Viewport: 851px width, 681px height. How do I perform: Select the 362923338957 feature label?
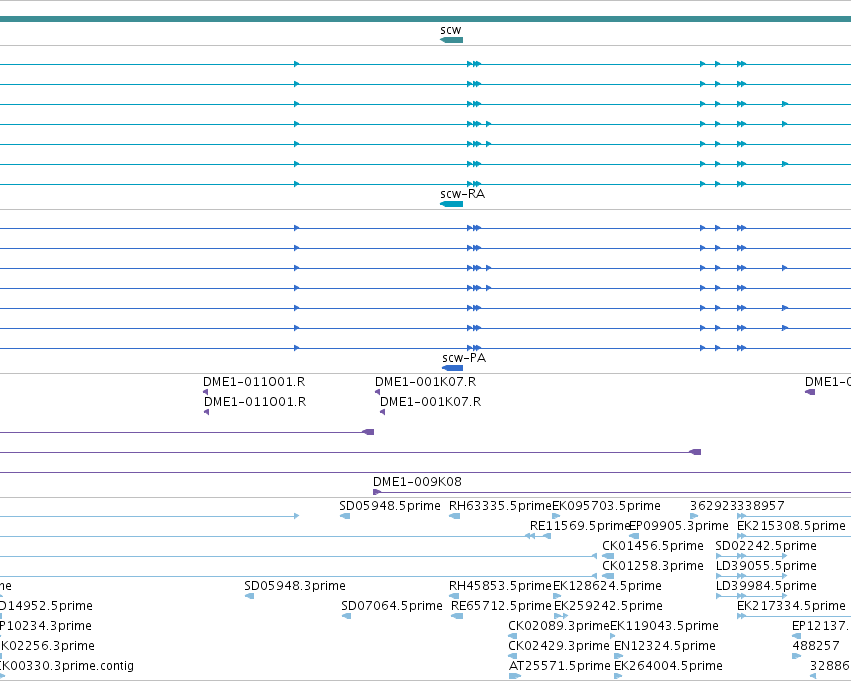[x=737, y=506]
